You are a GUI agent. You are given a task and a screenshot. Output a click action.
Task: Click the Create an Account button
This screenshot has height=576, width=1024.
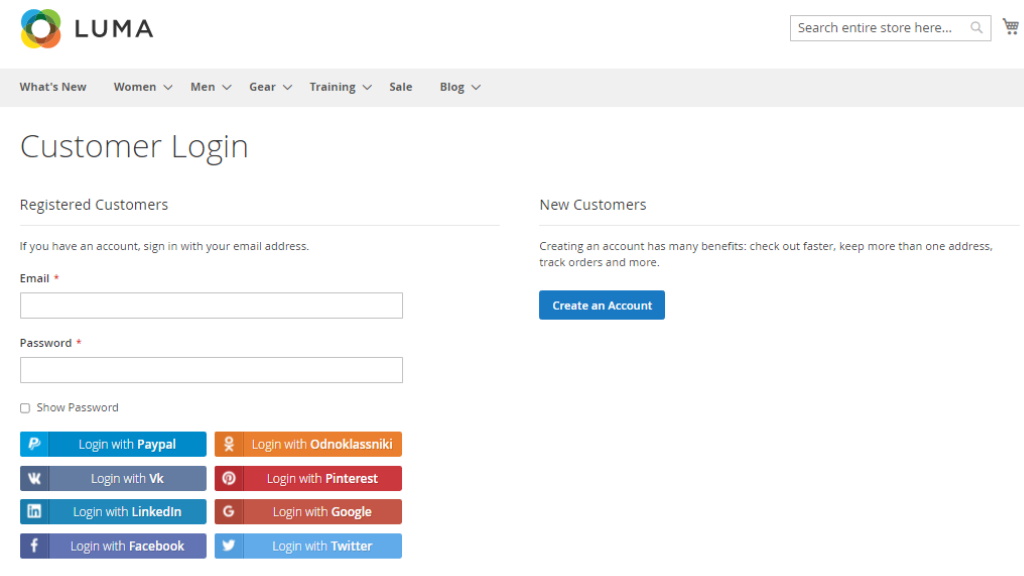[601, 305]
